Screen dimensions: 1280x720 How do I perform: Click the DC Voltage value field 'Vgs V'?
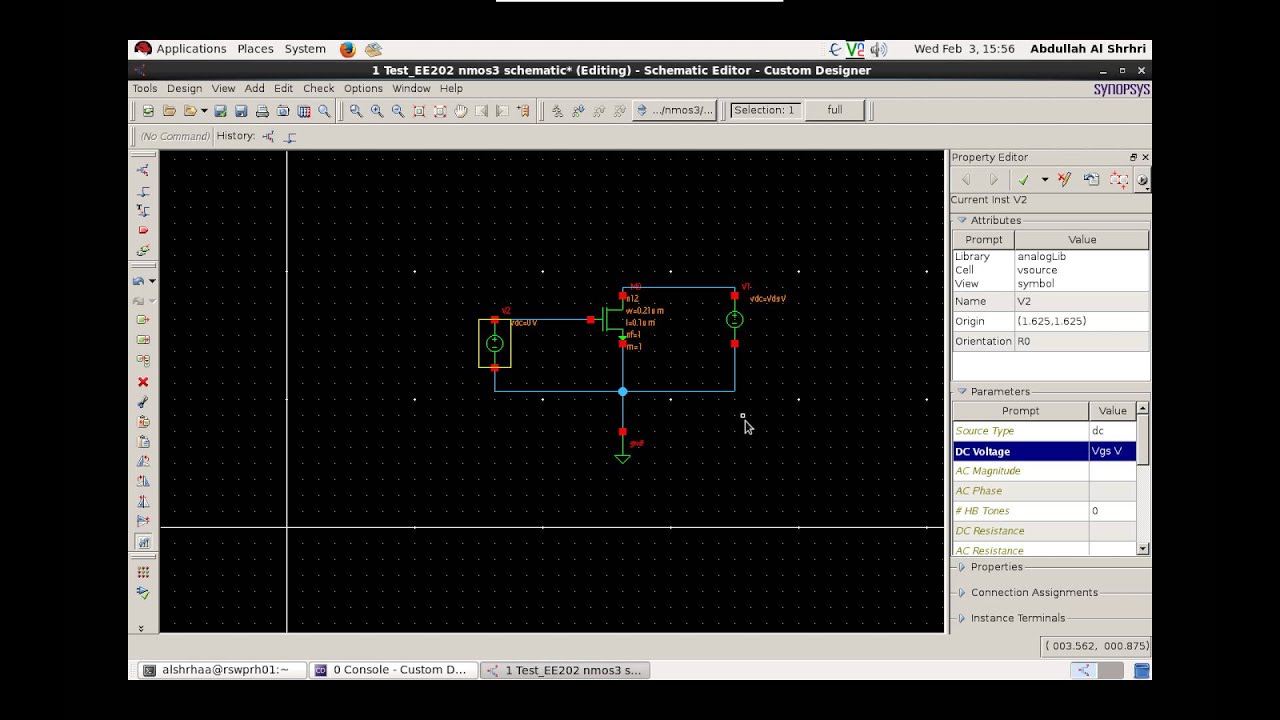[x=1112, y=451]
